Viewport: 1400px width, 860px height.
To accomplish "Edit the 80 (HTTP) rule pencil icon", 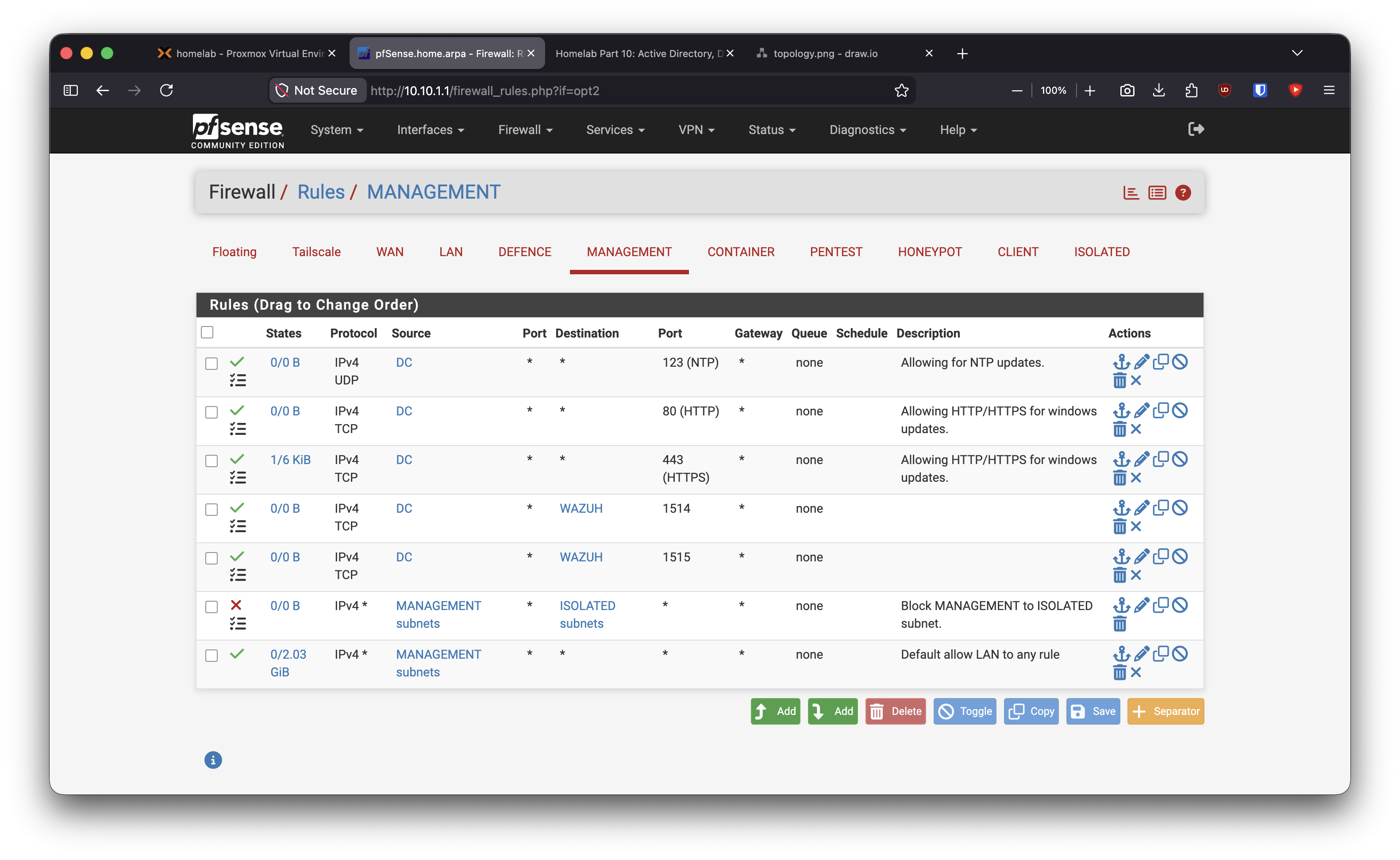I will [x=1141, y=411].
